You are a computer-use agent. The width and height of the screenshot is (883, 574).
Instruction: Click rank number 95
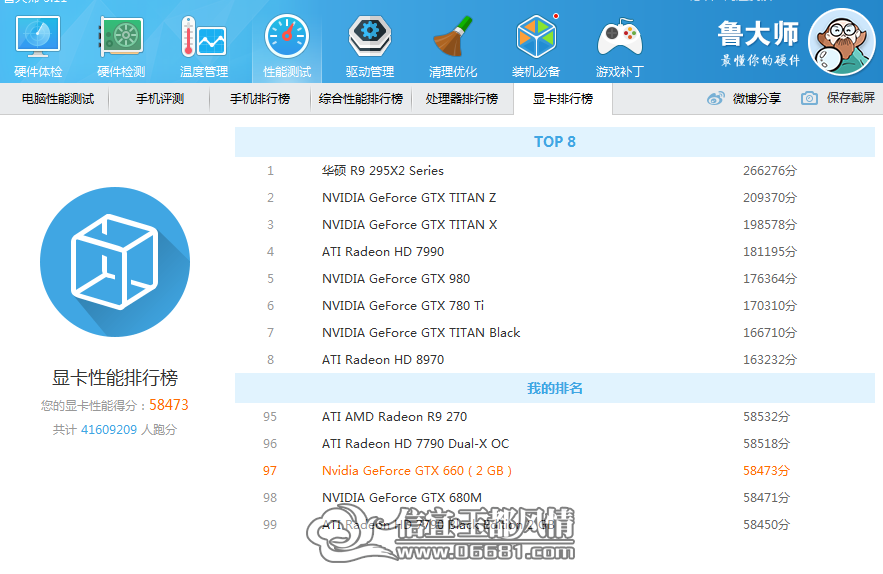tap(270, 417)
